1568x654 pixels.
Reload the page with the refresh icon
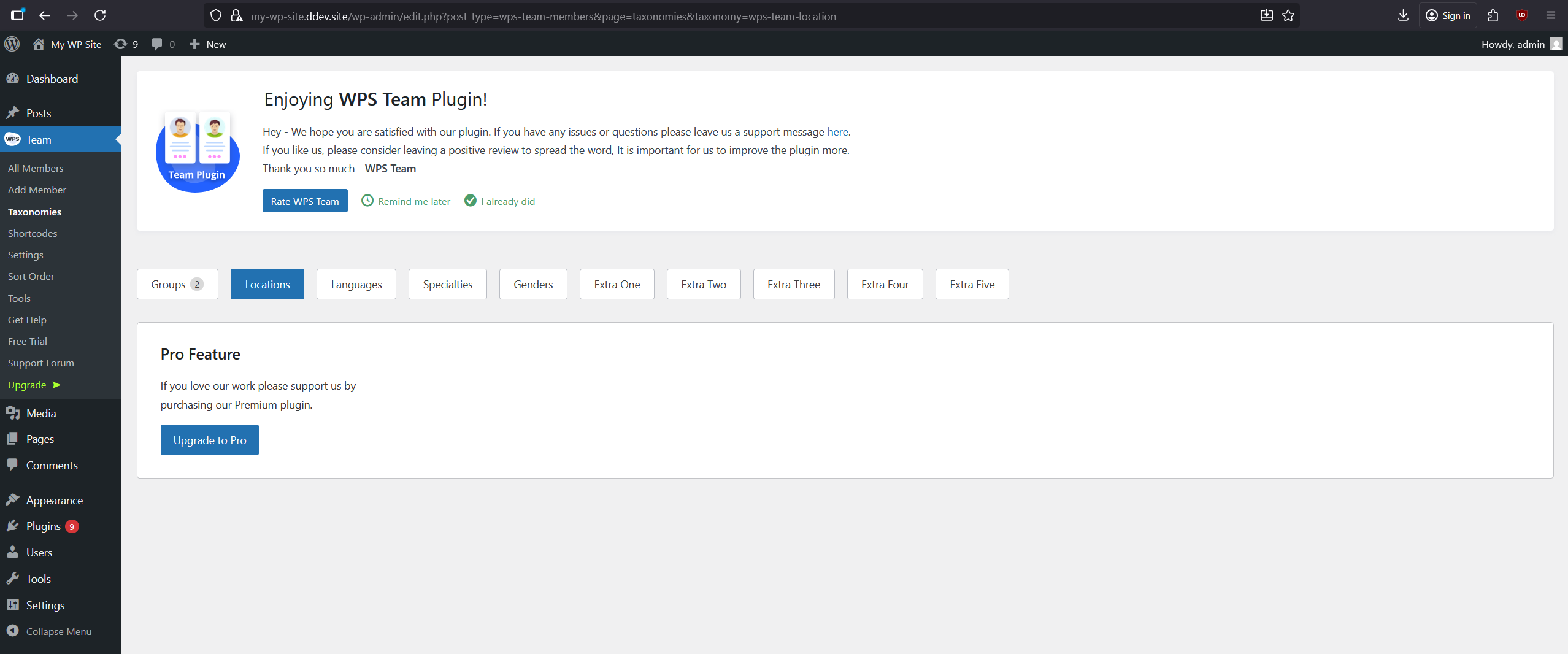click(x=100, y=15)
